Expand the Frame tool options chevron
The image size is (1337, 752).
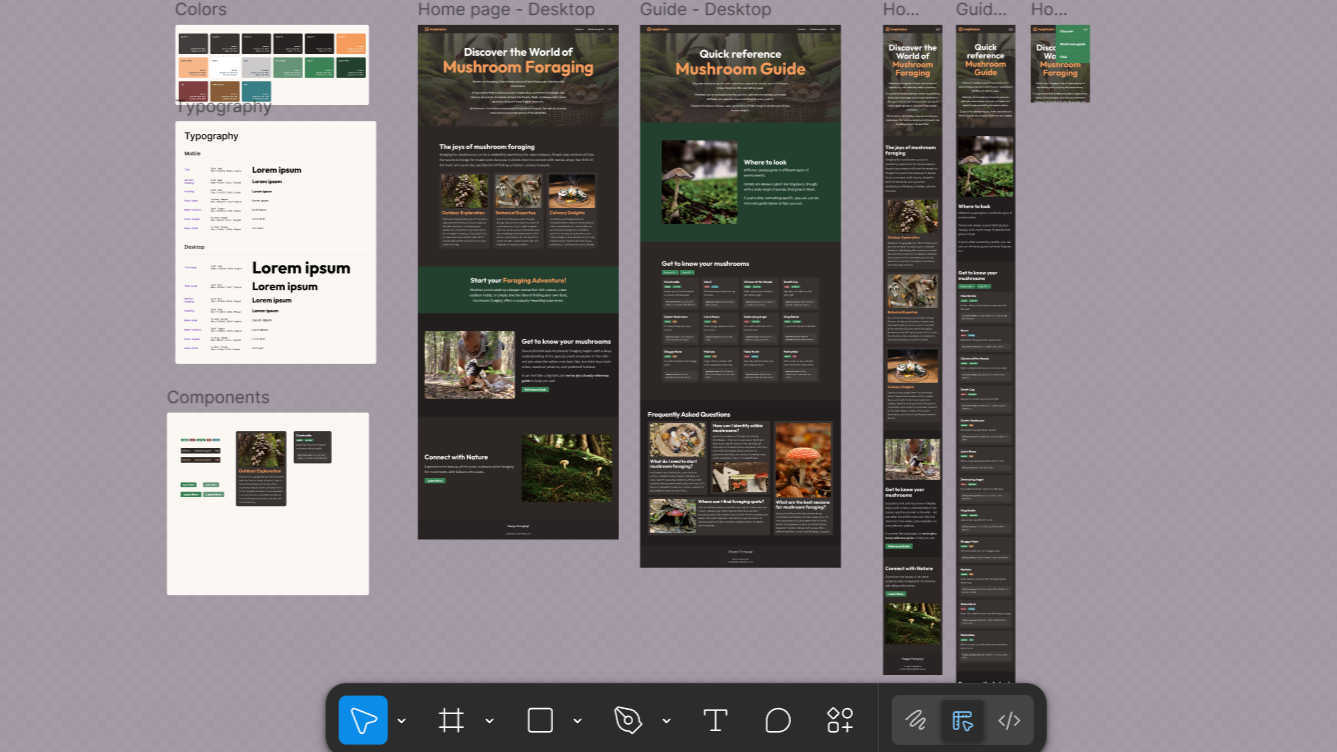coord(490,721)
